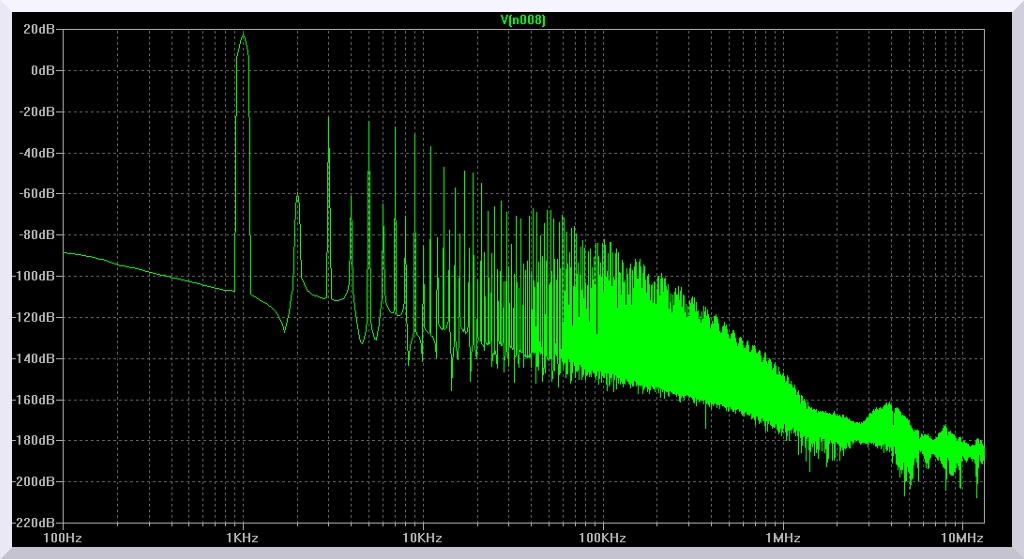
Task: Select the -180dB vertical axis label
Action: [x=37, y=440]
